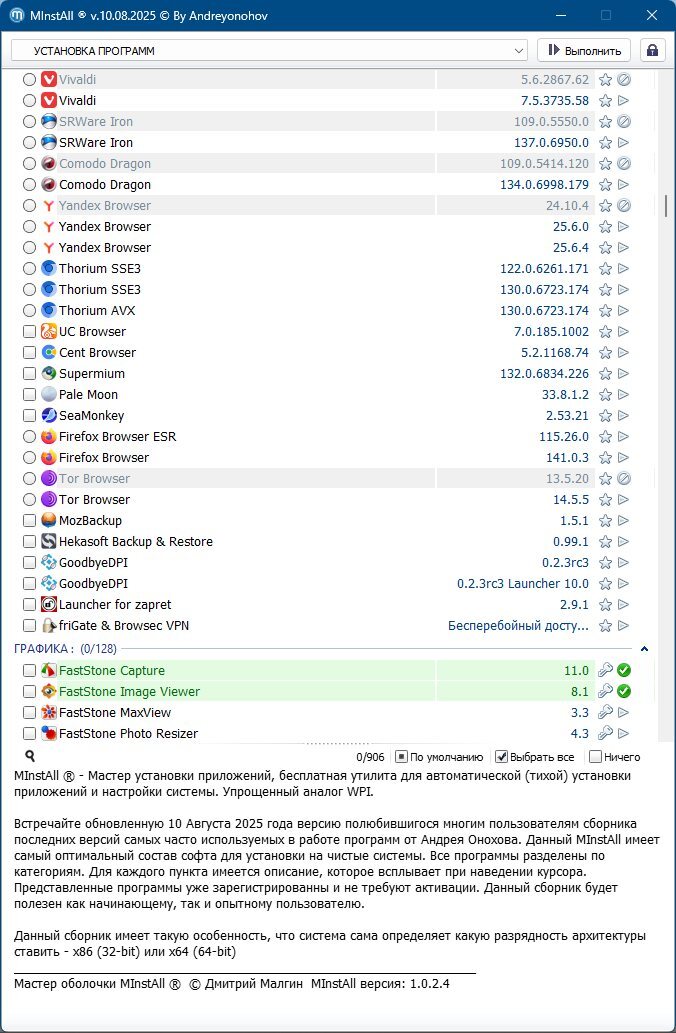Click the lock icon button
The width and height of the screenshot is (676, 1033).
pyautogui.click(x=652, y=51)
